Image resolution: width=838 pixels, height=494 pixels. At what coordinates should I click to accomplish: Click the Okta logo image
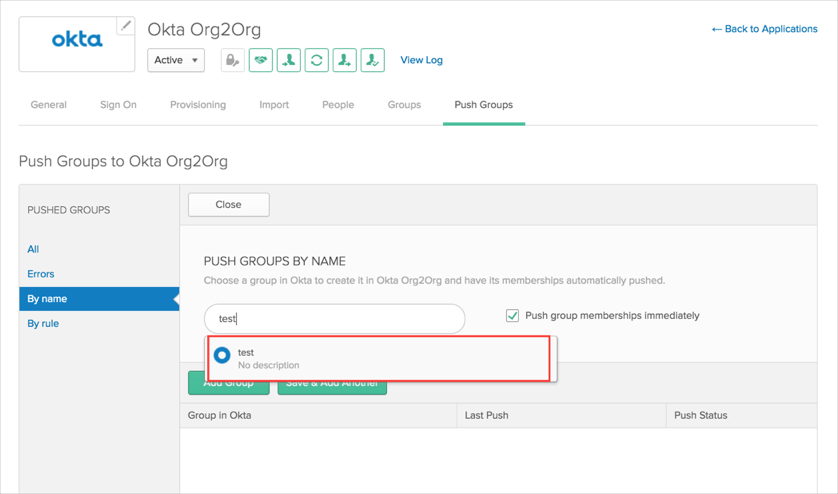pyautogui.click(x=77, y=41)
